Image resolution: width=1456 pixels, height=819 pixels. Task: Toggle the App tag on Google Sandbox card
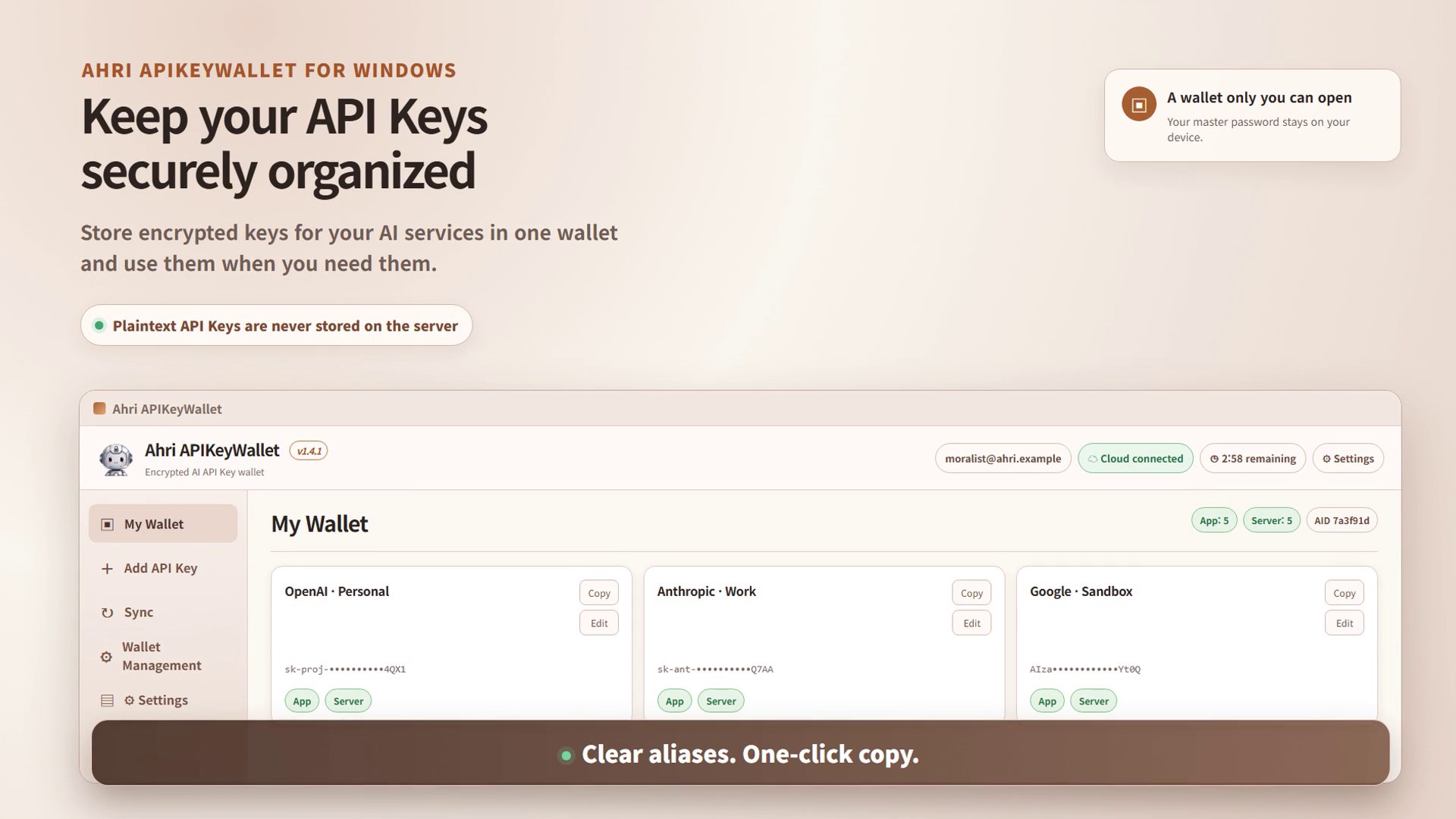1047,701
